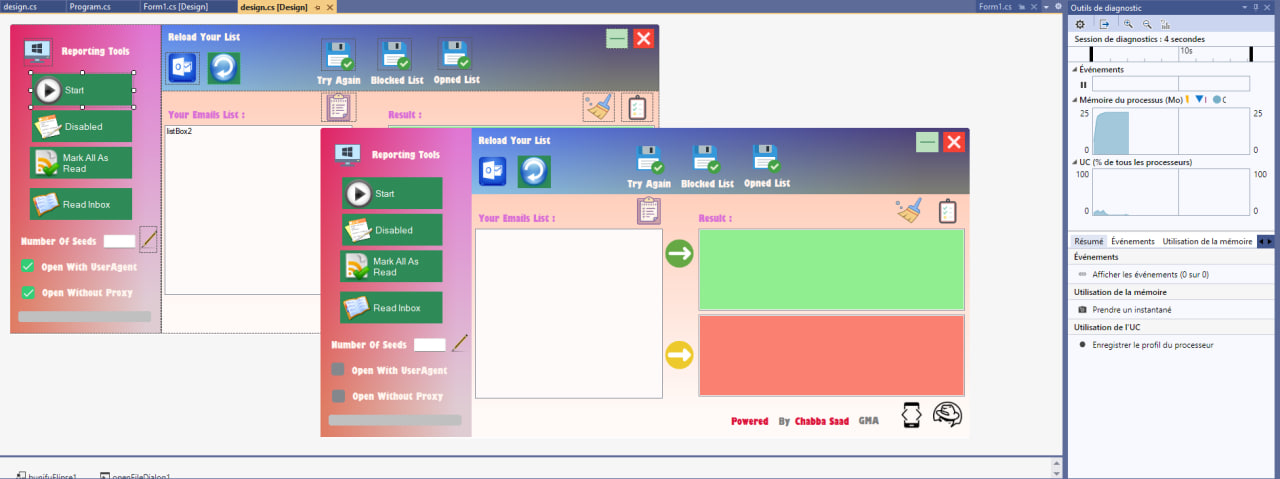Click the green right-arrow icon in running app
Image resolution: width=1280 pixels, height=479 pixels.
(x=679, y=254)
